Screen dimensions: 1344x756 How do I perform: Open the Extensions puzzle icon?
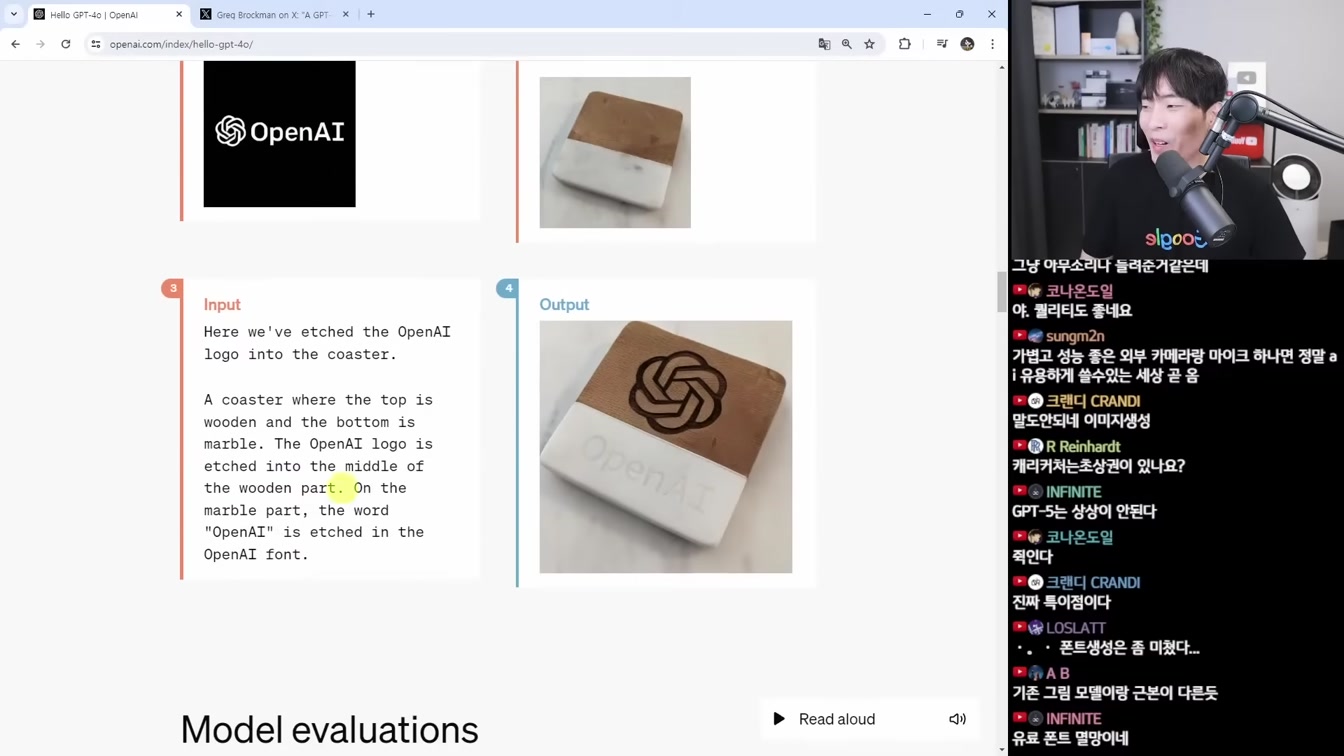pos(905,44)
